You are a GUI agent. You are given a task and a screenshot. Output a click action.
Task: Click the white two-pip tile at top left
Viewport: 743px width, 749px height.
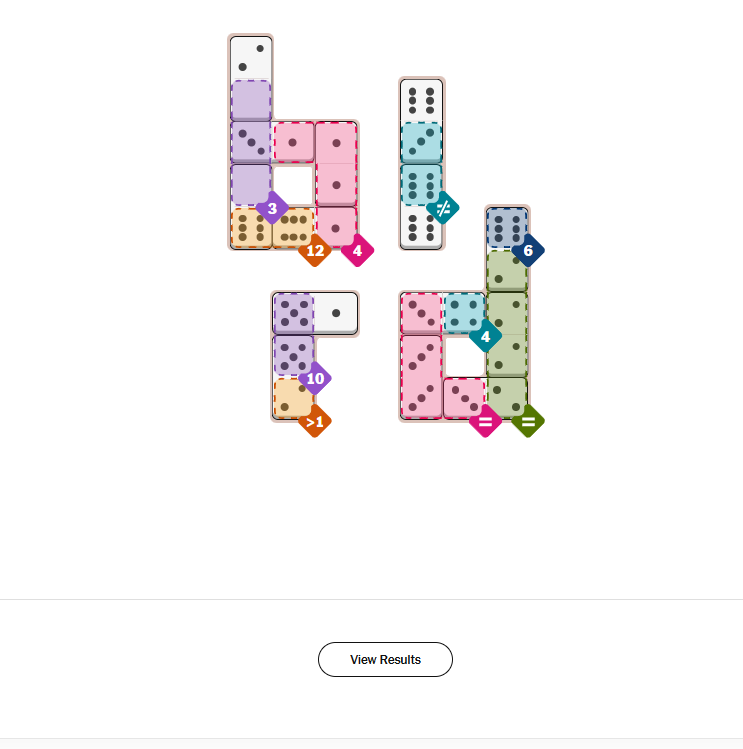click(251, 58)
